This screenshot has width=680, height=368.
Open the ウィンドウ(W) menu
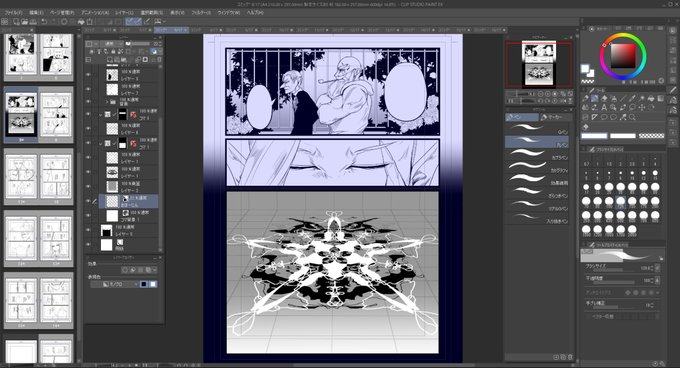229,13
